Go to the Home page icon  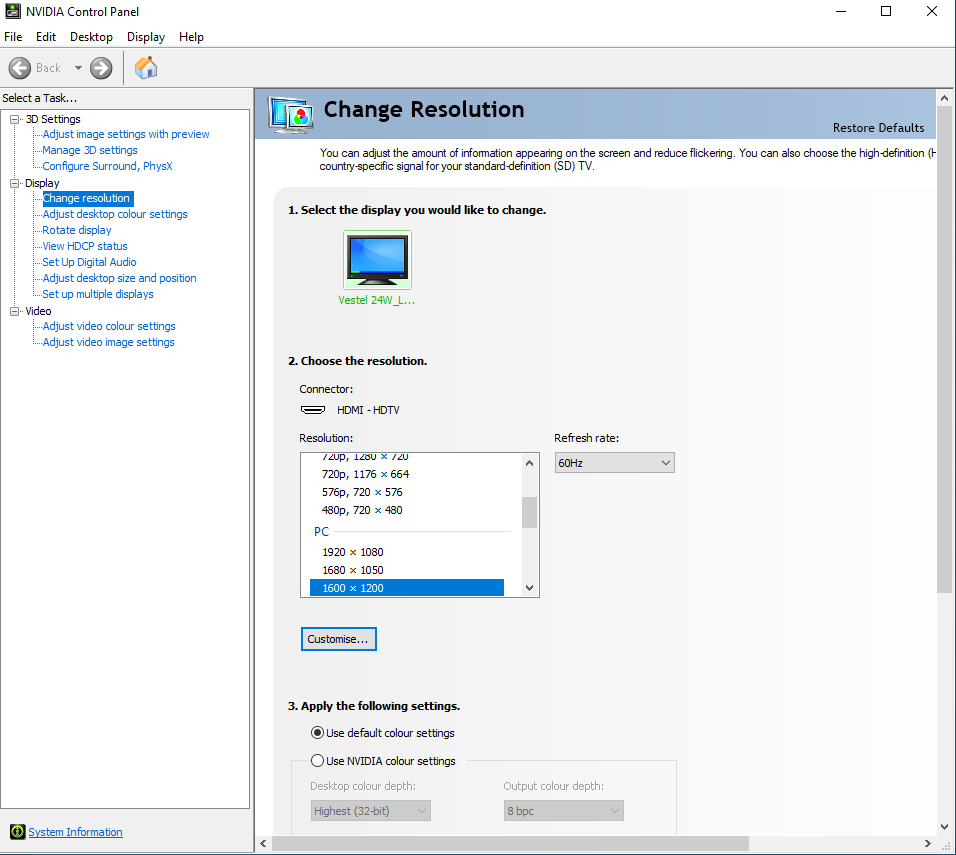coord(146,68)
